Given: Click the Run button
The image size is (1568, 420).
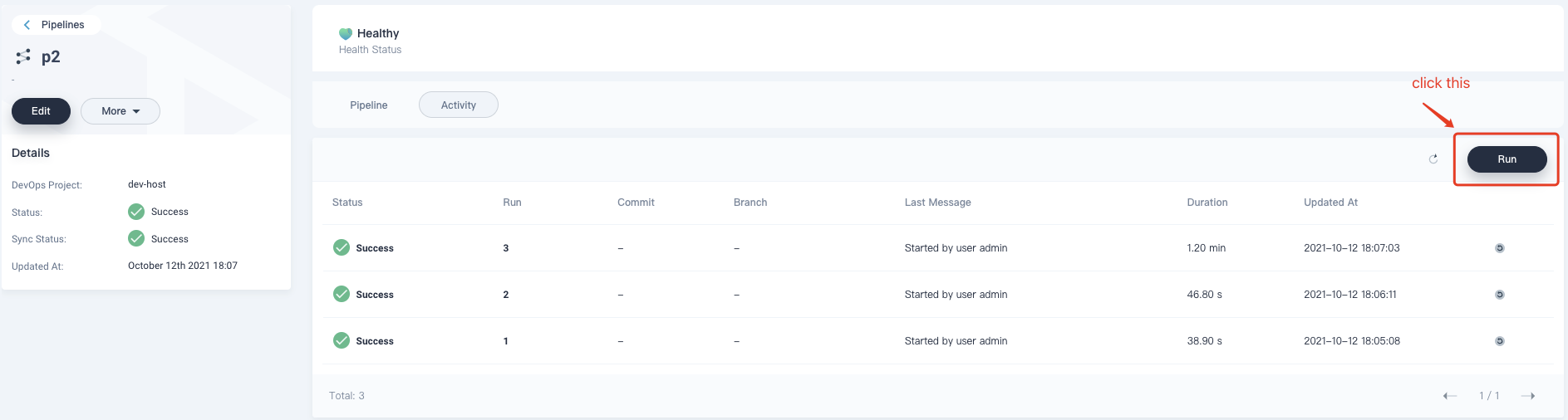Looking at the screenshot, I should (x=1507, y=159).
